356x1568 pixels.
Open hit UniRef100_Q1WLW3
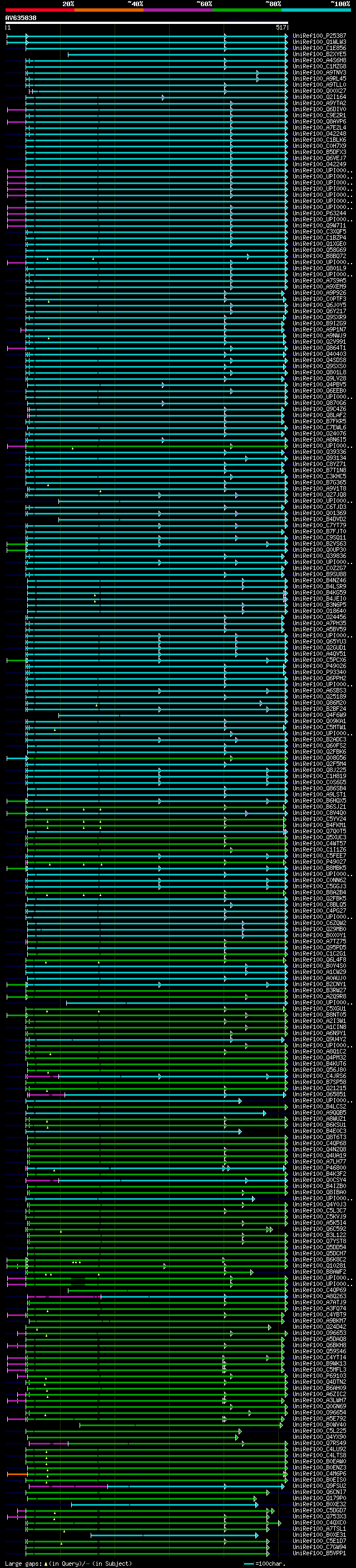(x=319, y=42)
